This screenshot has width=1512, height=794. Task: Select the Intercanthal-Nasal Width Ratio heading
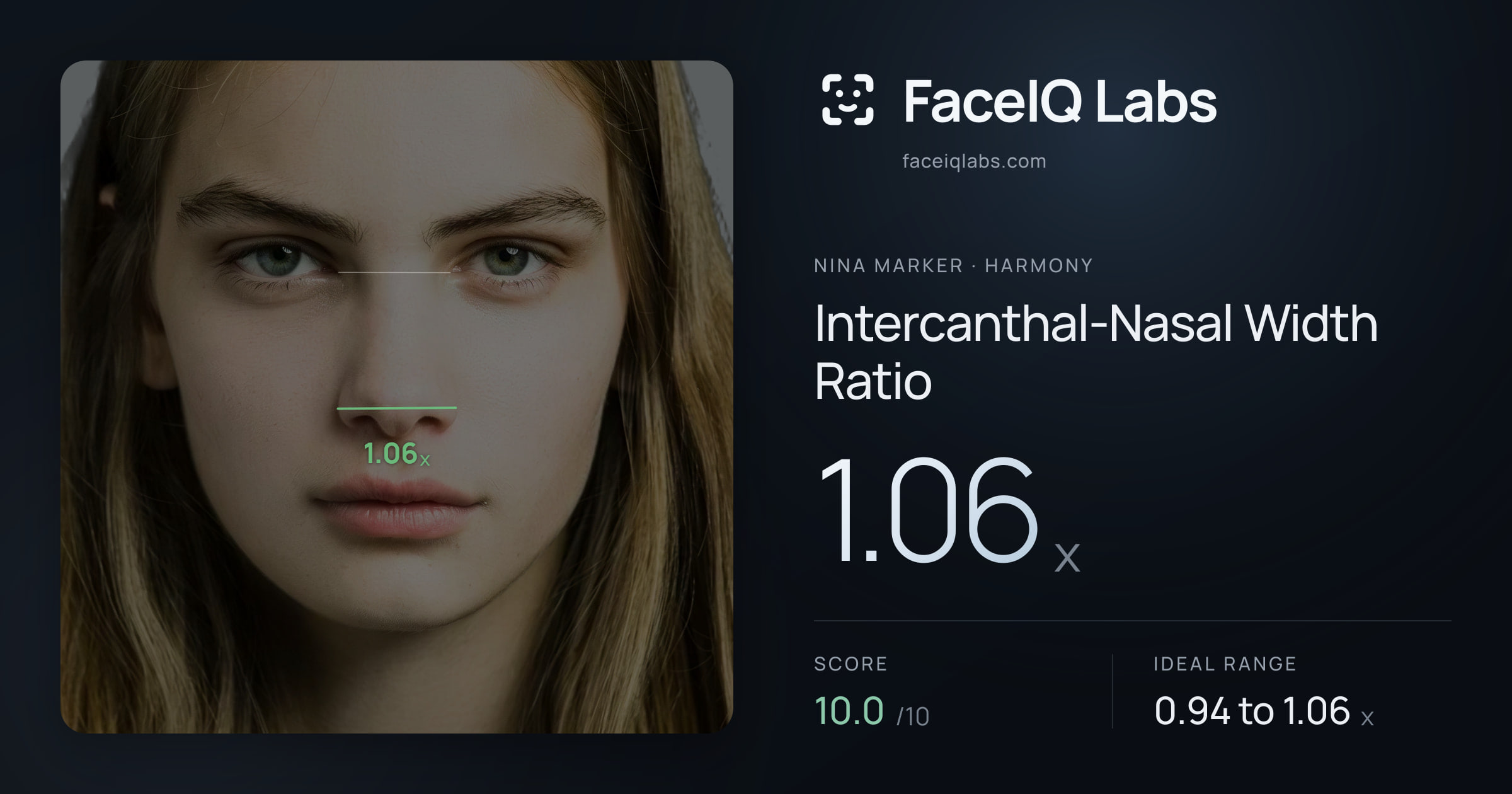[1096, 352]
